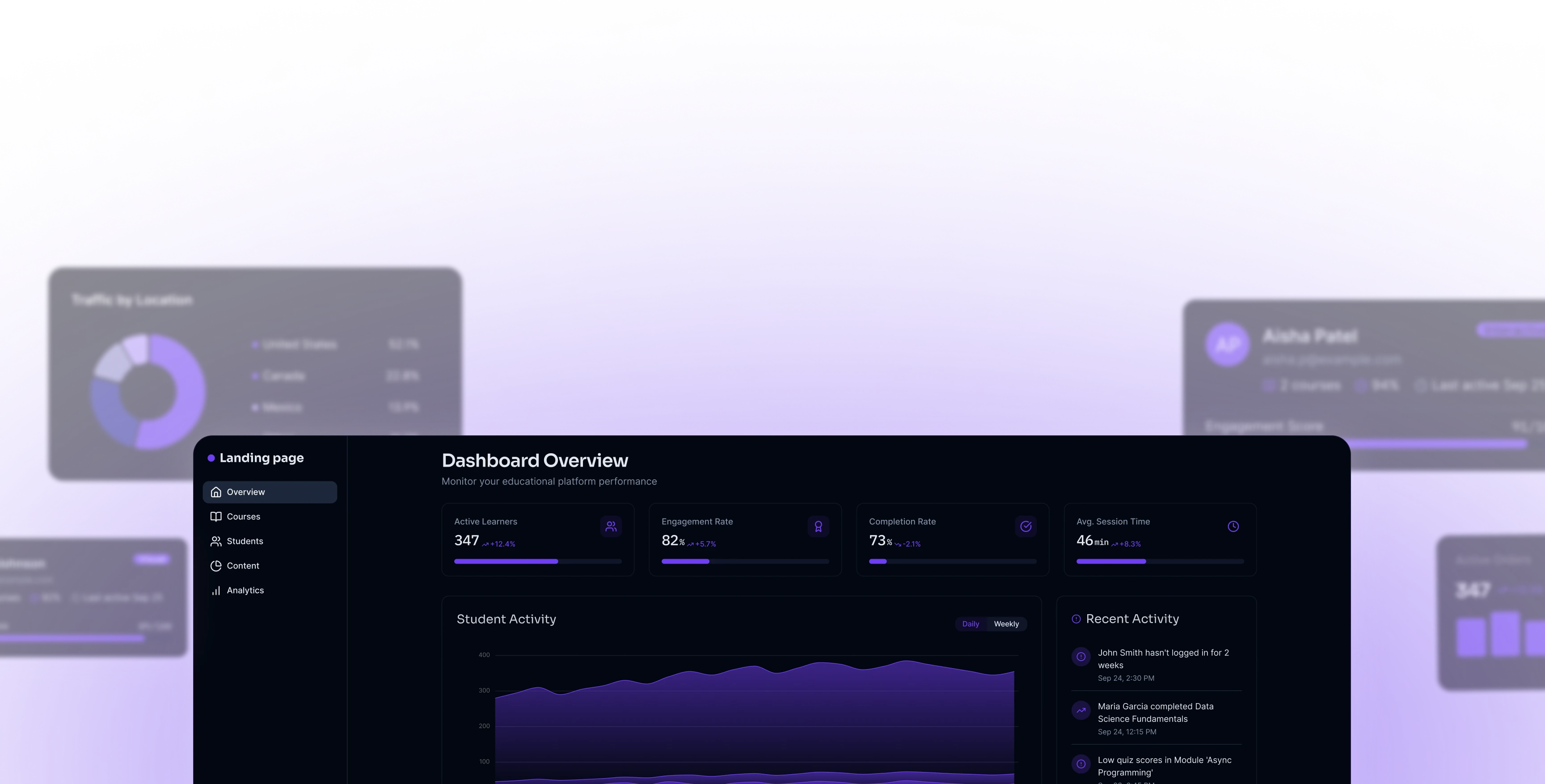Click the Sep 24, 2:30 PM timestamp
The image size is (1545, 784).
tap(1126, 679)
